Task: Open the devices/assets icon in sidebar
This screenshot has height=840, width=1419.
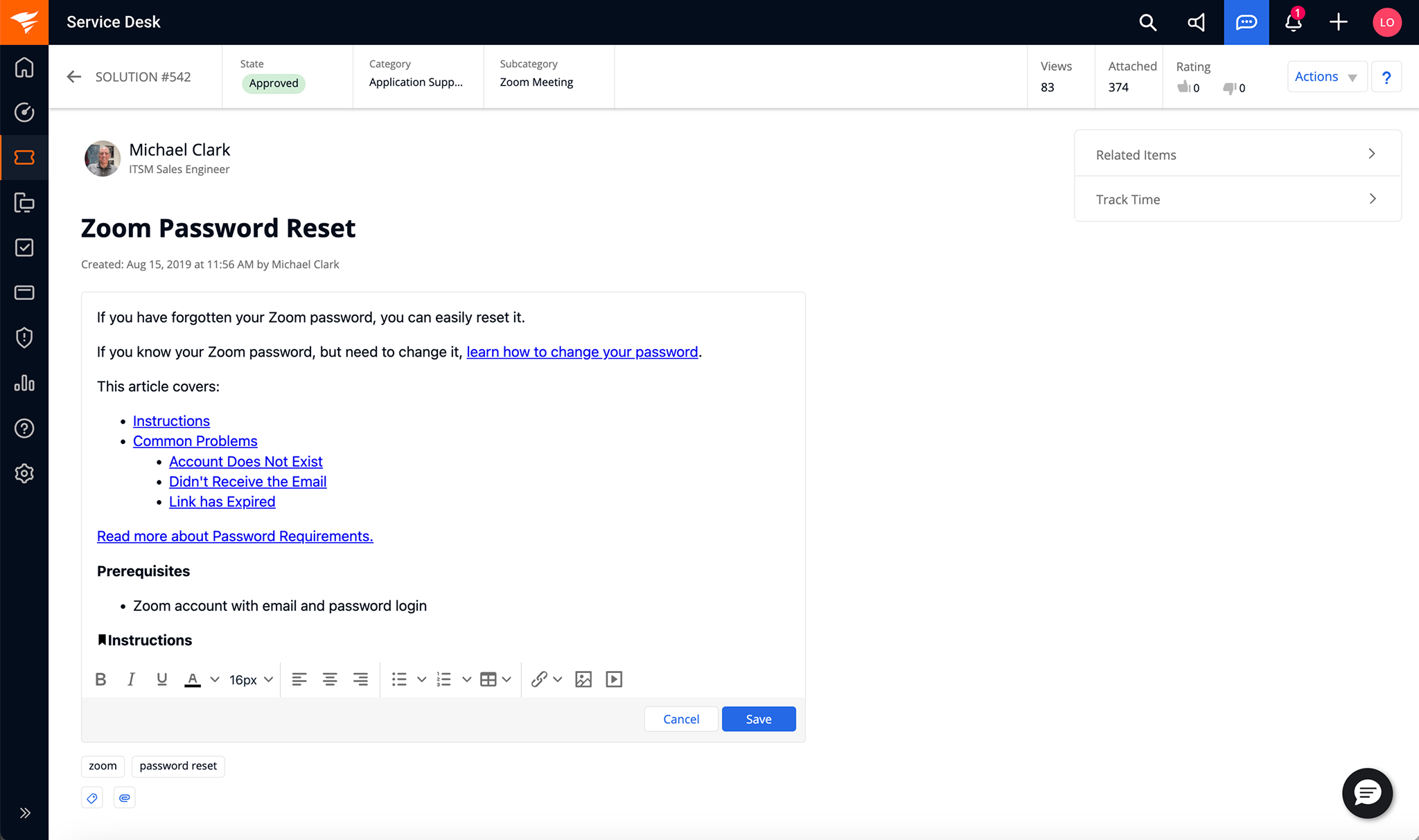Action: [x=24, y=202]
